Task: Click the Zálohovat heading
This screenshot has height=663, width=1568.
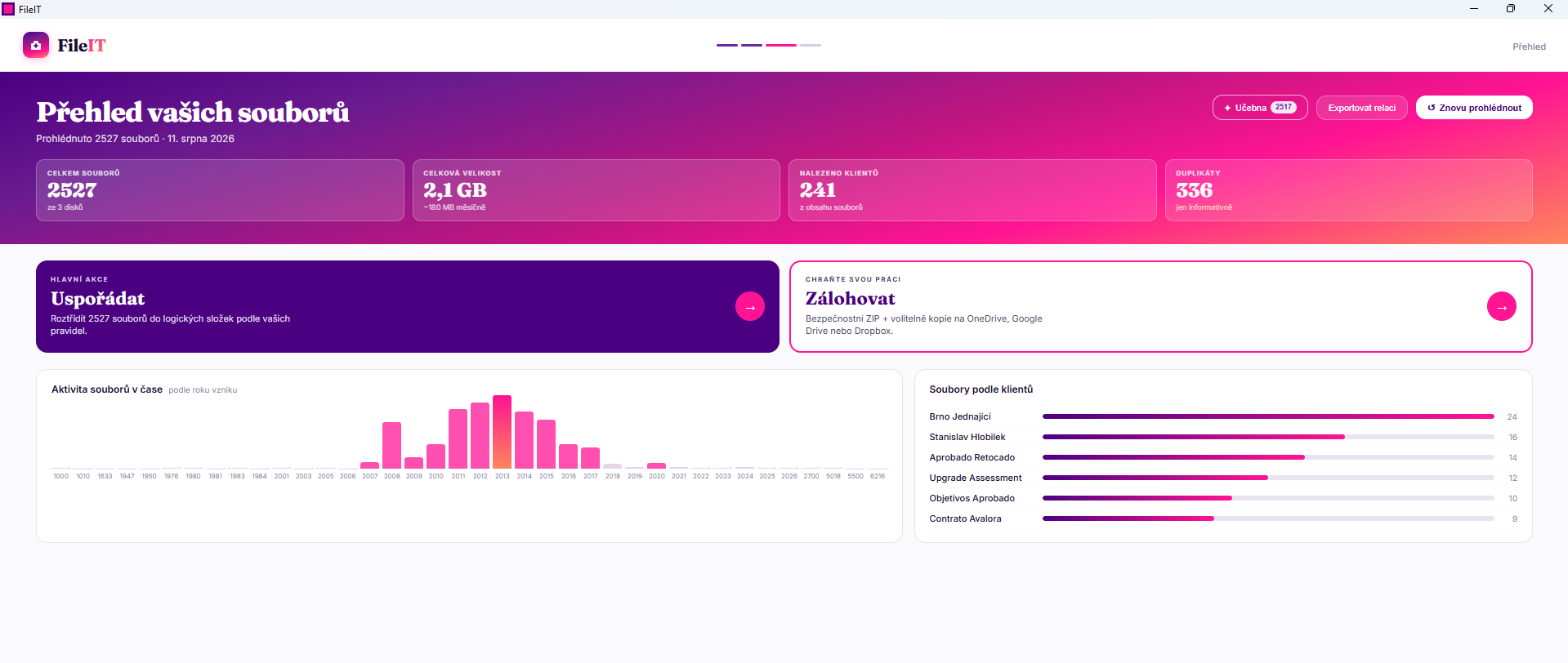Action: (851, 299)
